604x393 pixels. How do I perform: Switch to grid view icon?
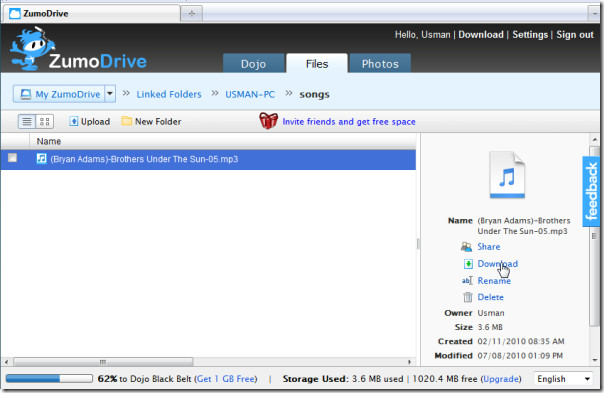45,122
